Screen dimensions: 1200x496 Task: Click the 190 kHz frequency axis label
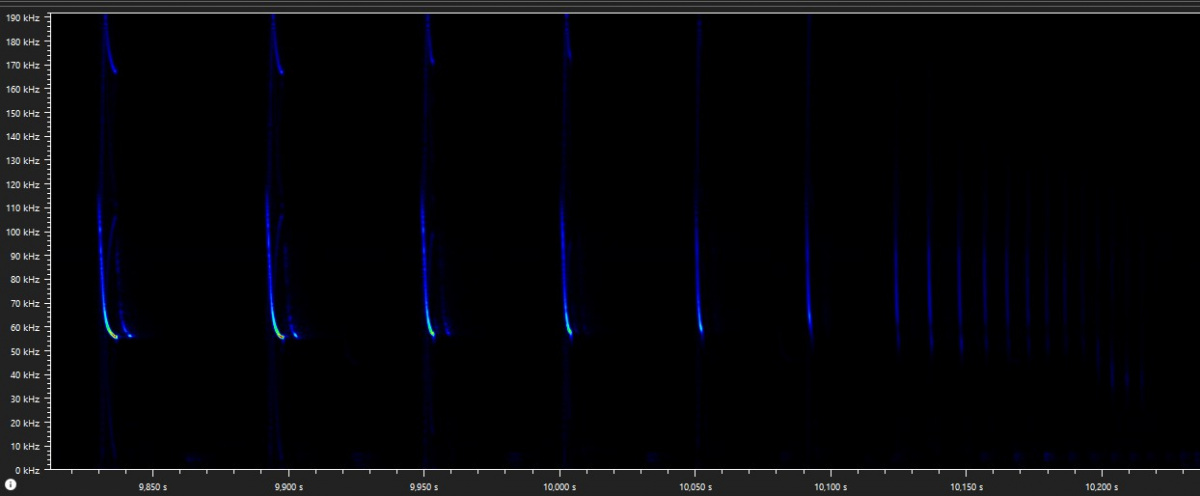(x=22, y=18)
